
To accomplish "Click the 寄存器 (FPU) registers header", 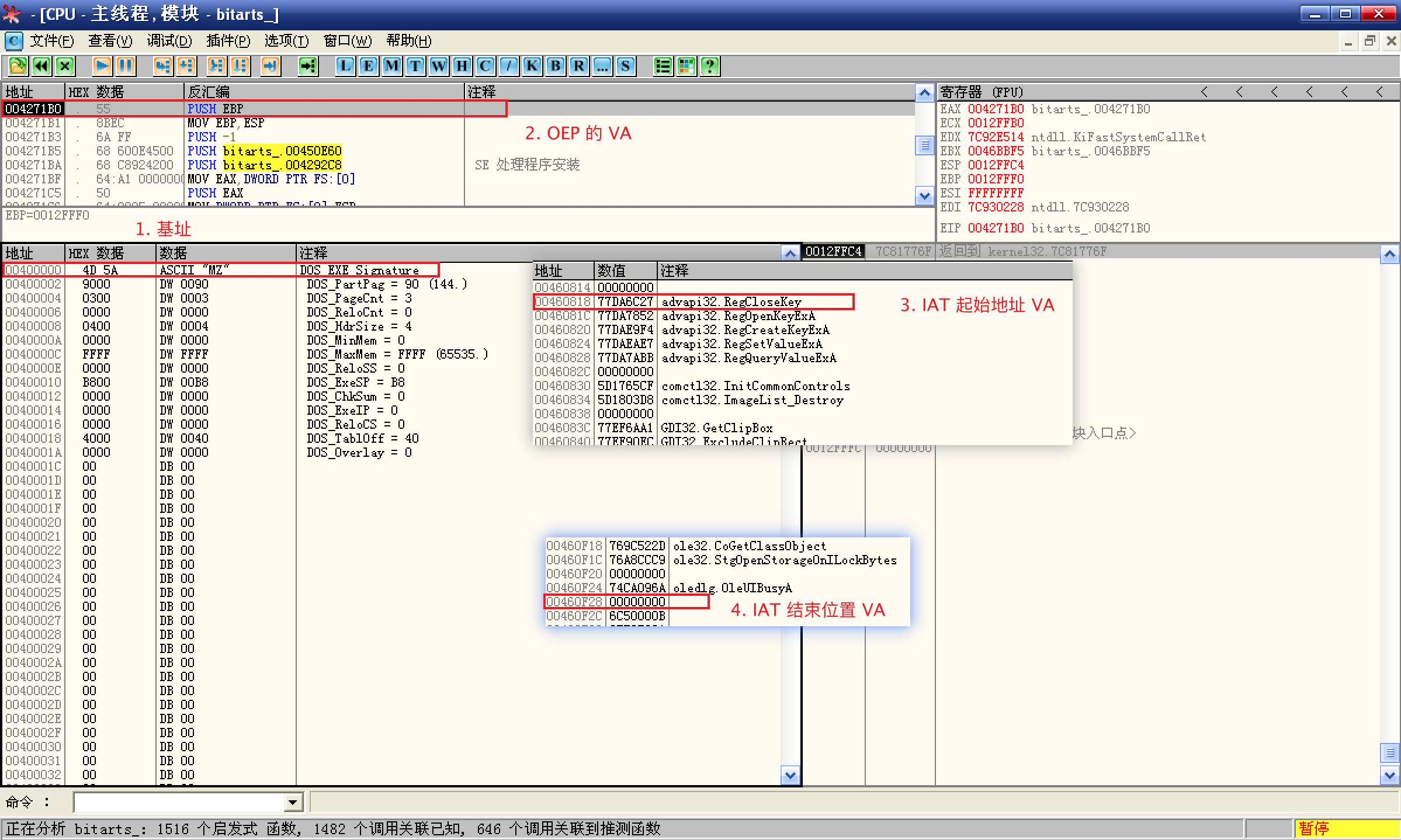I will (x=982, y=92).
